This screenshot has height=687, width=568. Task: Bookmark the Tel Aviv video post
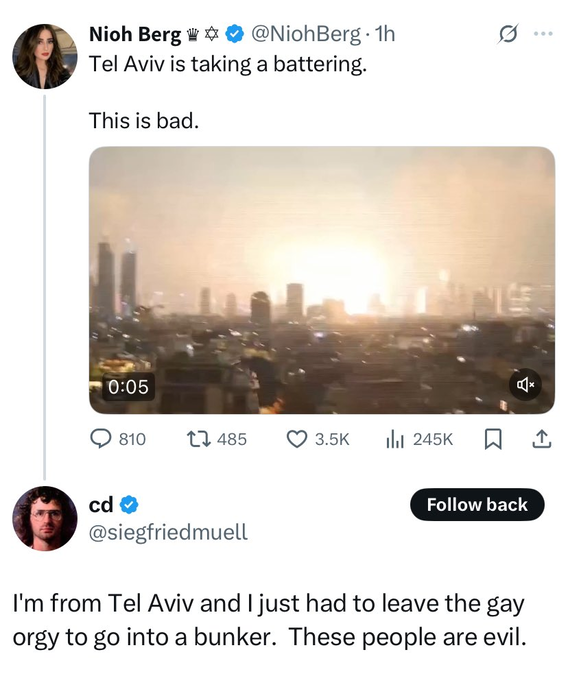[493, 439]
